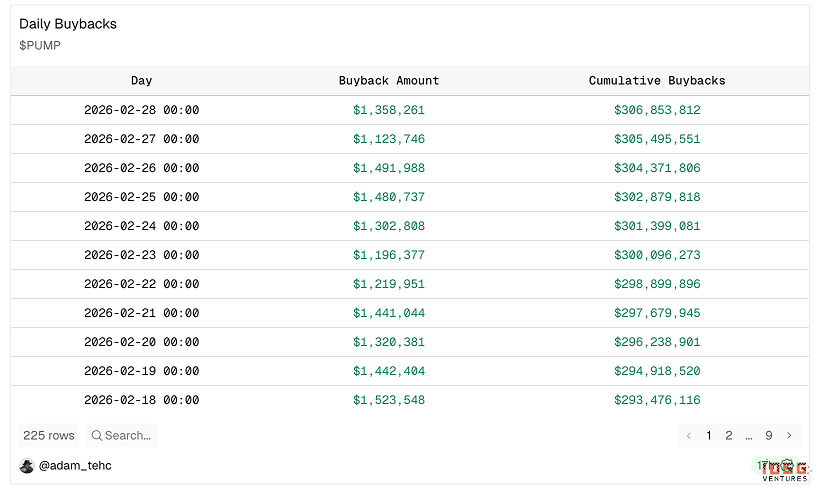Screen dimensions: 819x495
Task: Click the adam_tehc avatar icon
Action: [27, 466]
